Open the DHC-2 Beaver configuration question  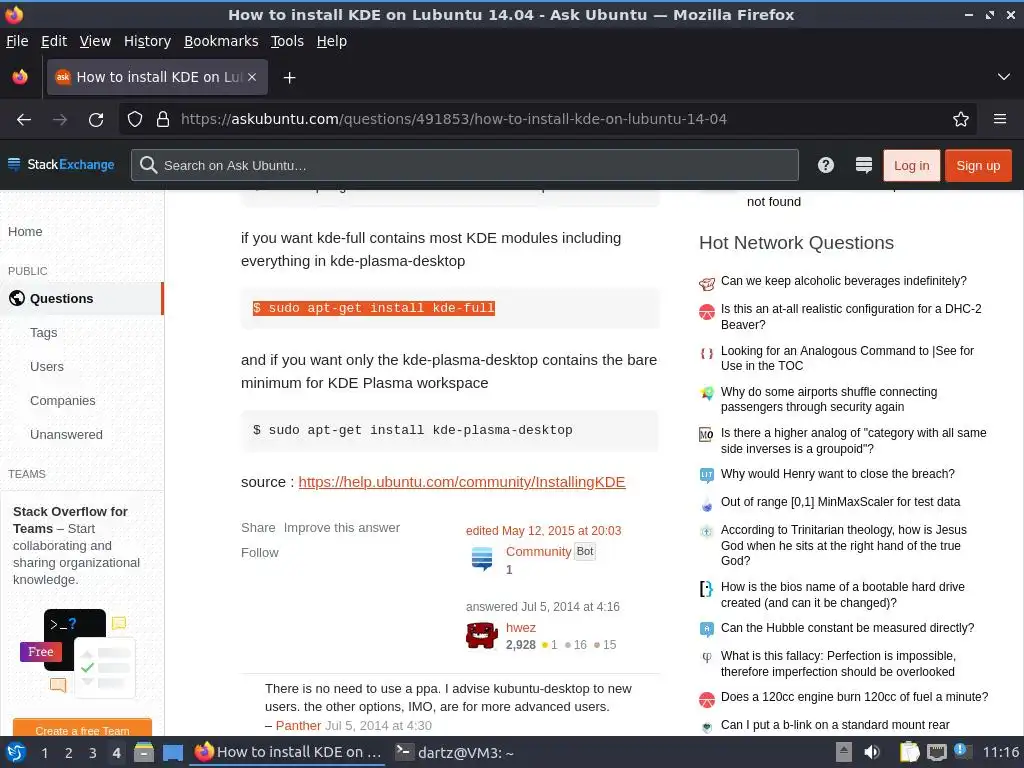click(851, 317)
